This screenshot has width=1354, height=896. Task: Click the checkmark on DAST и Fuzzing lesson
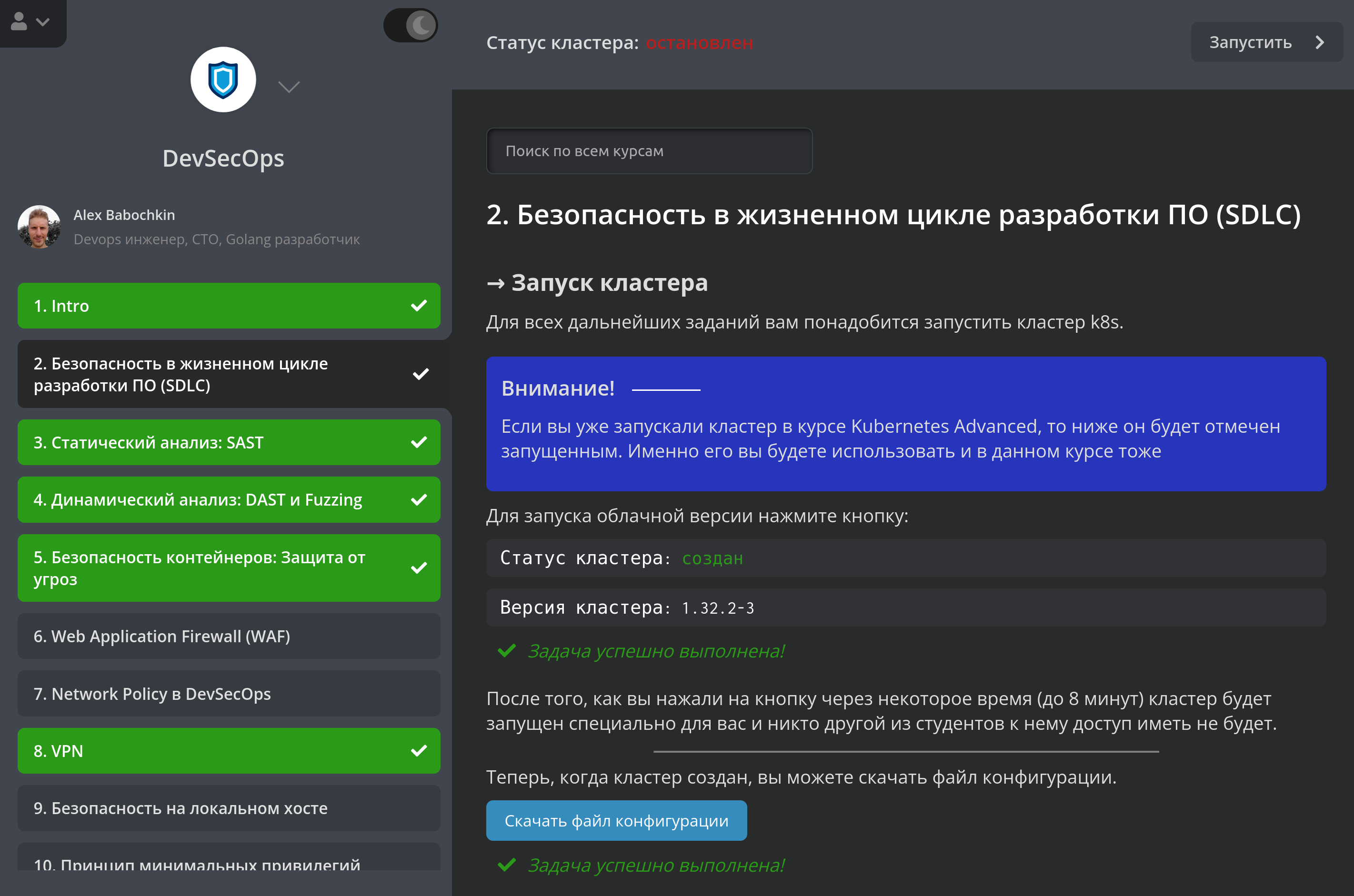(x=419, y=500)
